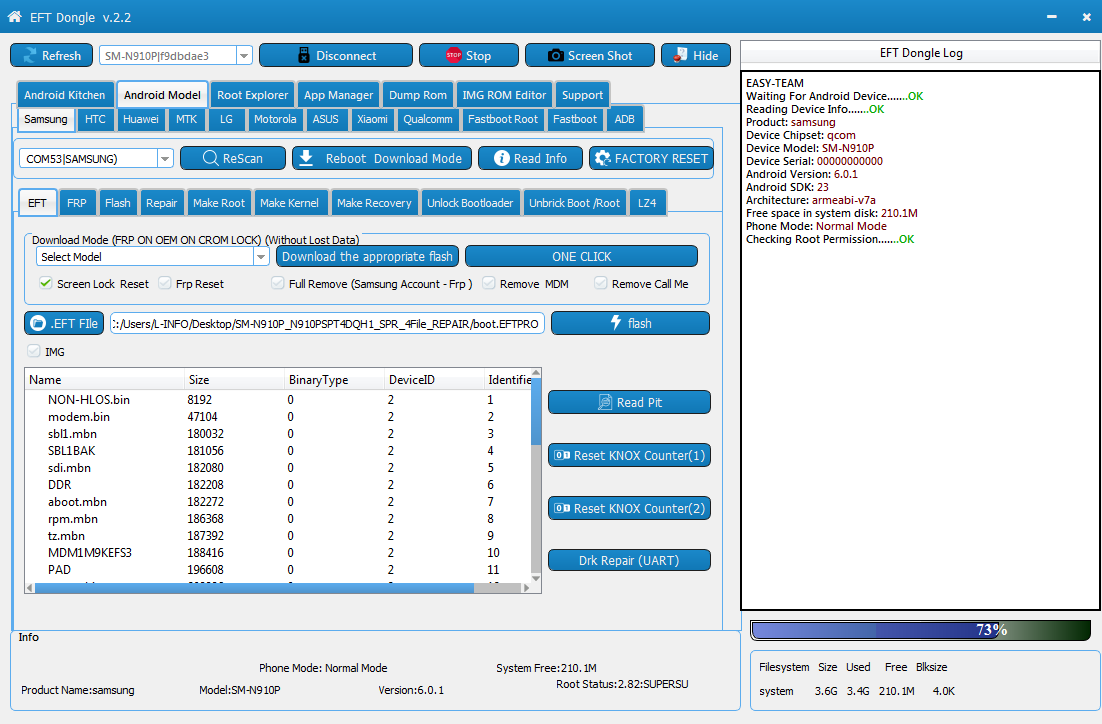
Task: Select the MTK tab
Action: point(186,119)
